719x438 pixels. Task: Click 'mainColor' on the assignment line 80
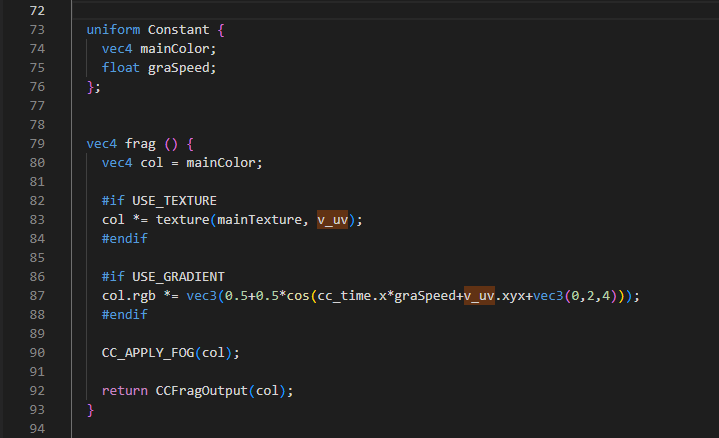(x=221, y=163)
